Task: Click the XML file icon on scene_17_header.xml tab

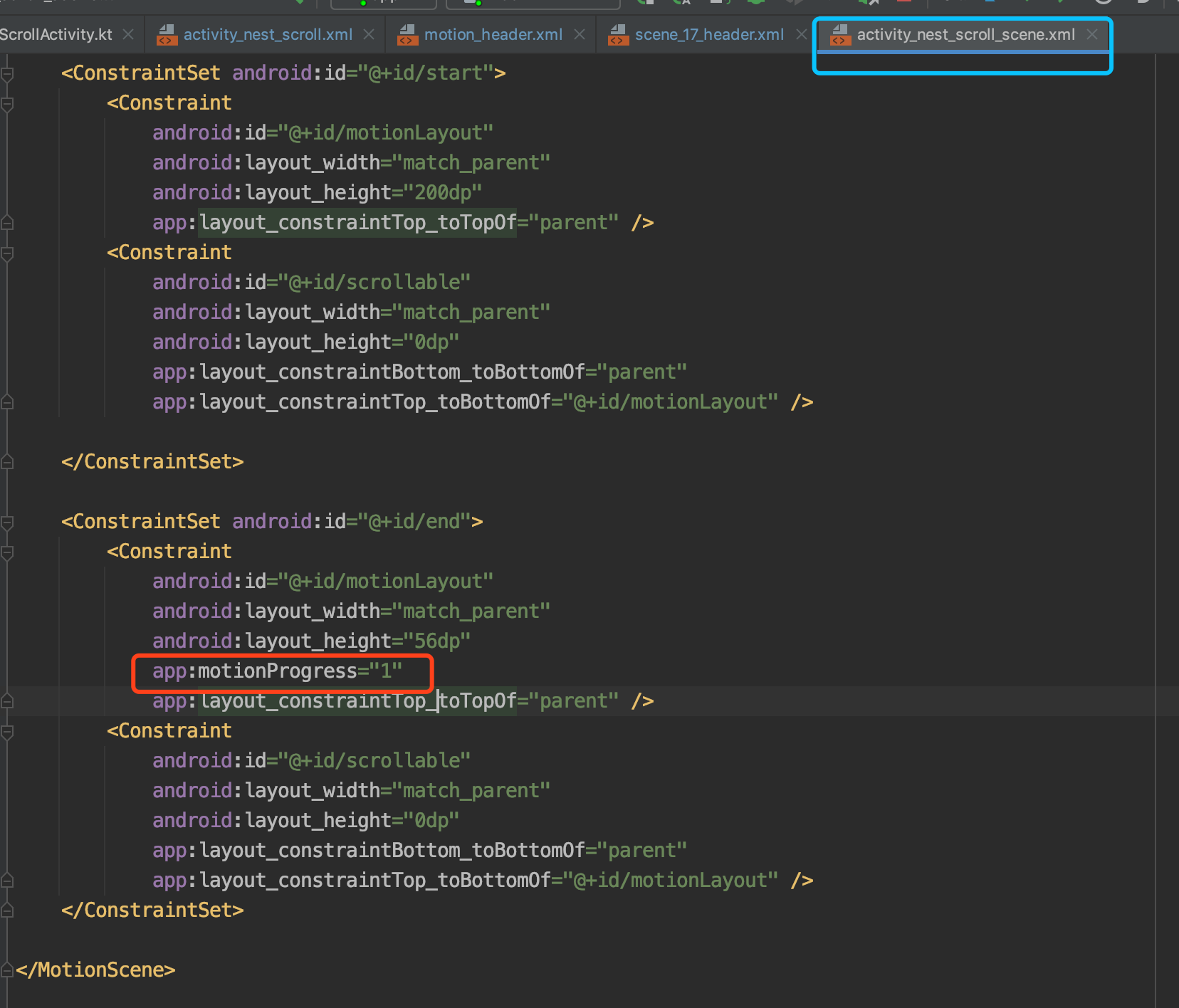Action: pyautogui.click(x=618, y=33)
